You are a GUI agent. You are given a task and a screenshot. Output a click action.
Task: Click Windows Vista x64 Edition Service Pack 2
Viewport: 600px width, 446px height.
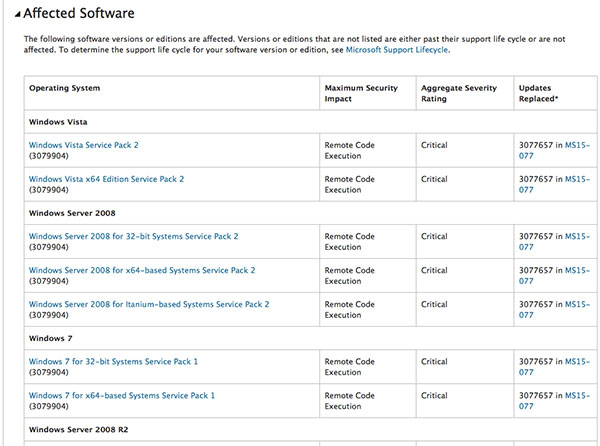pos(106,179)
